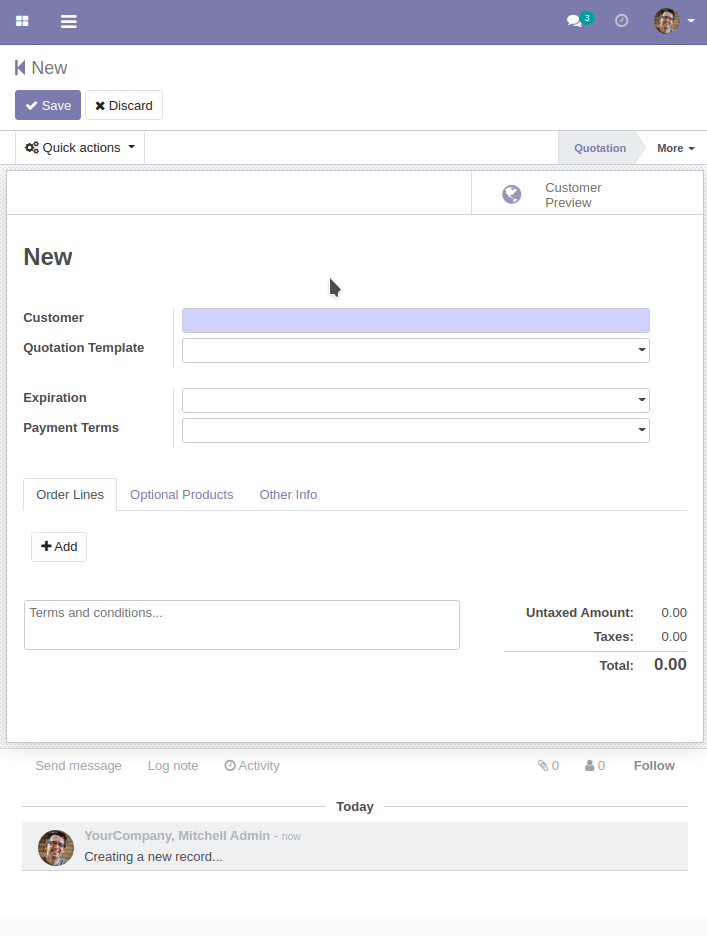707x936 pixels.
Task: Click the Customer input field
Action: [x=415, y=320]
